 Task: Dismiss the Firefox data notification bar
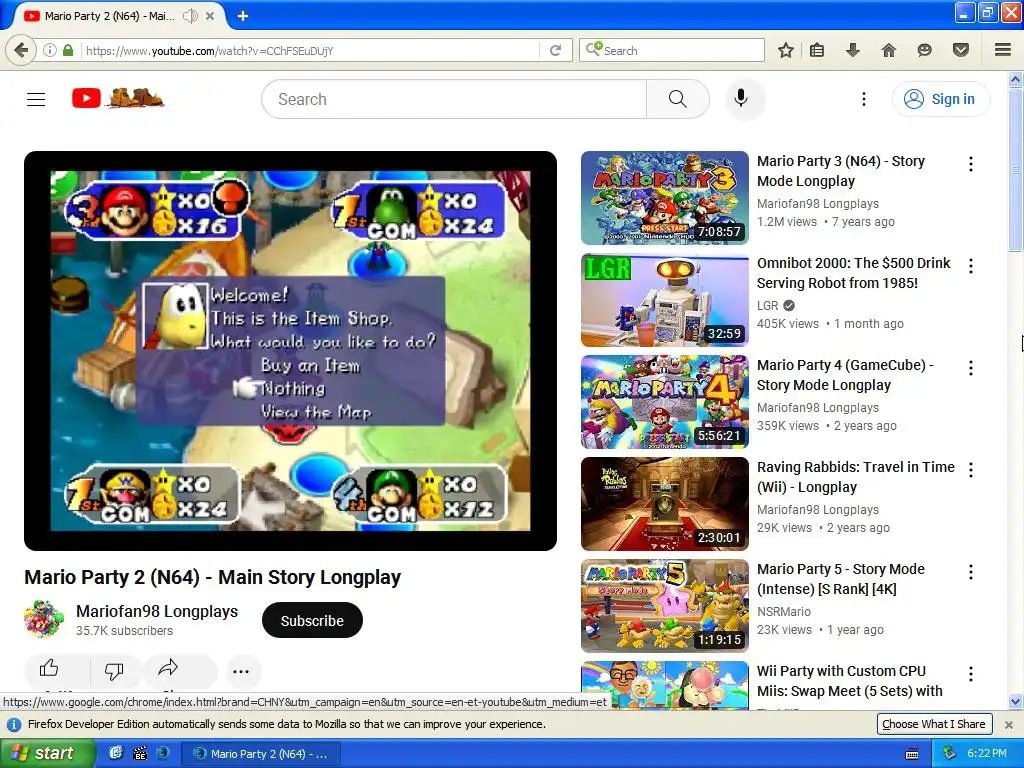point(1008,724)
